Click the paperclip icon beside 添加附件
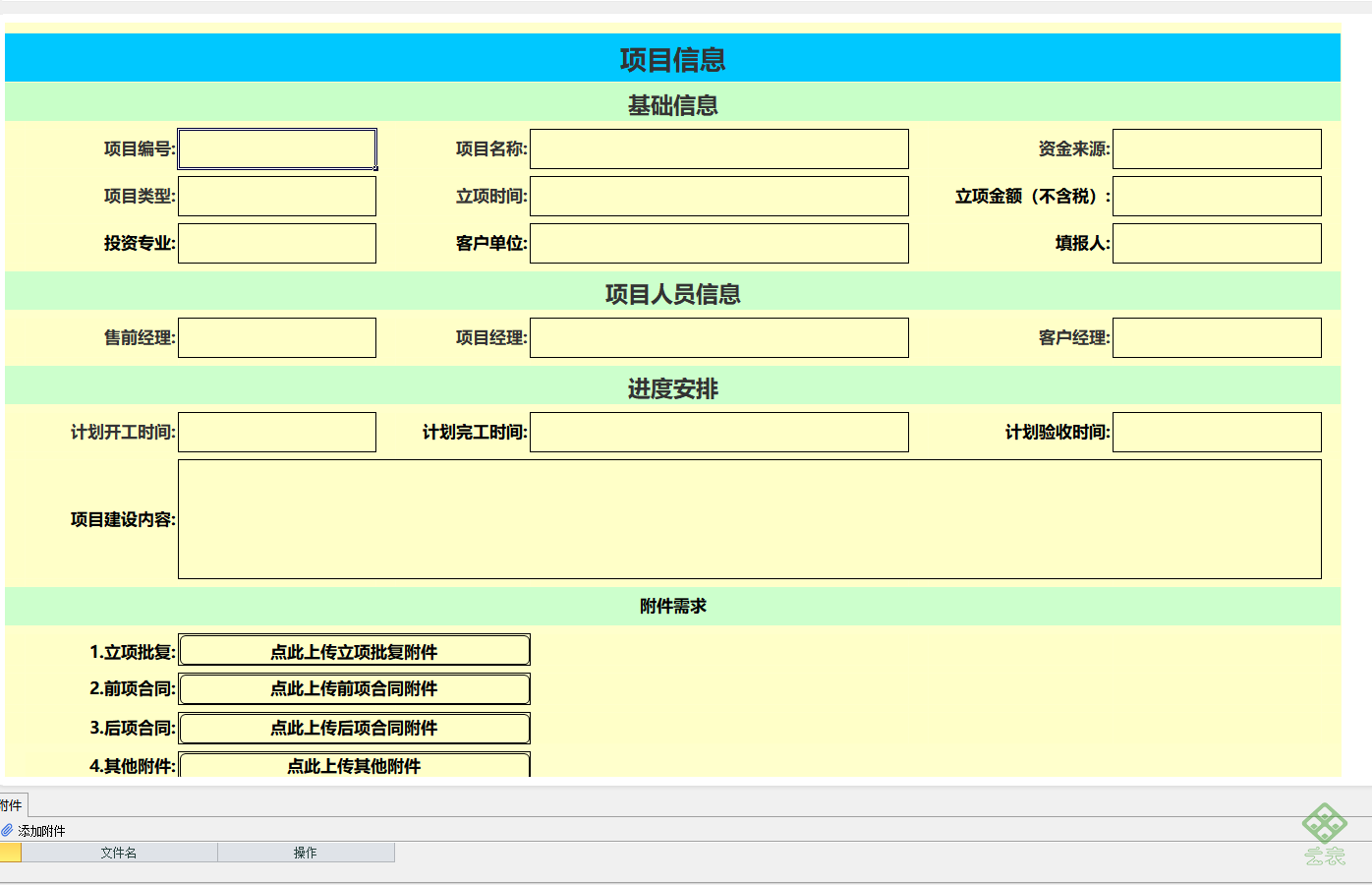Screen dimensions: 1372x885 pyautogui.click(x=7, y=830)
